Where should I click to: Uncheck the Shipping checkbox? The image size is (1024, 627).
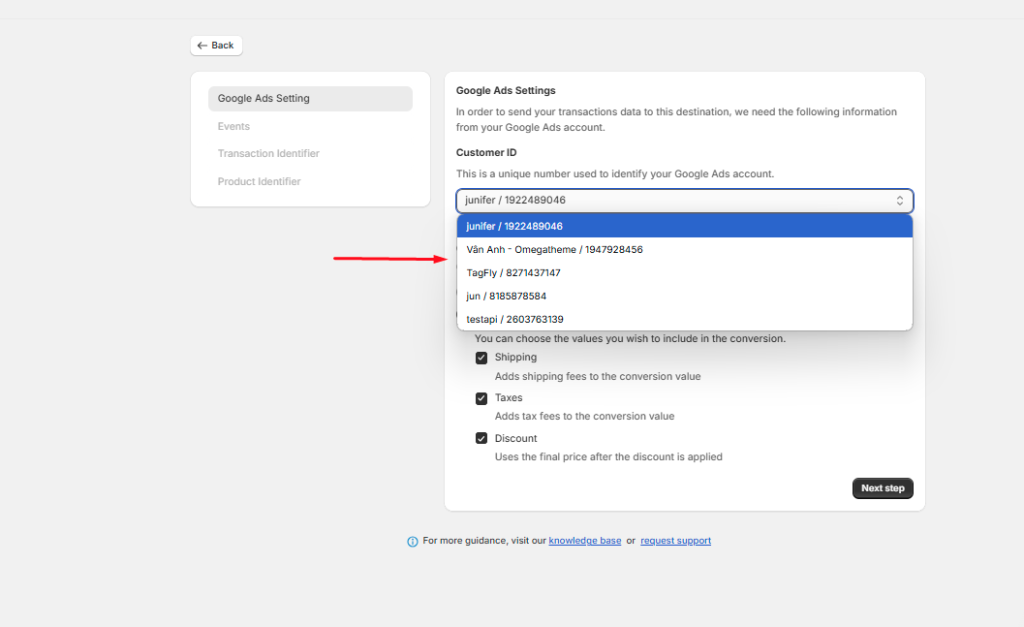pyautogui.click(x=481, y=358)
